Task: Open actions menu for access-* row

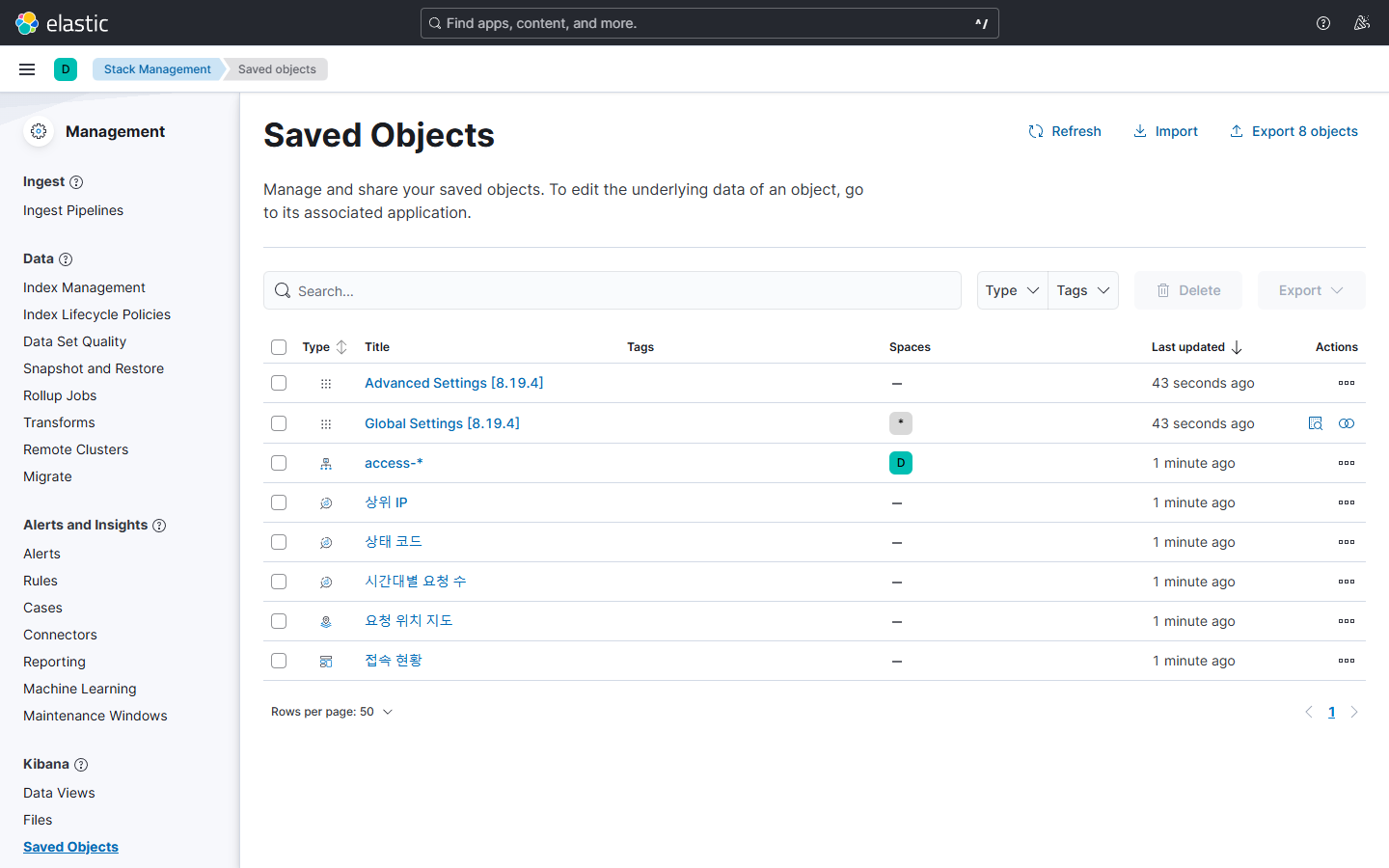Action: (x=1347, y=463)
